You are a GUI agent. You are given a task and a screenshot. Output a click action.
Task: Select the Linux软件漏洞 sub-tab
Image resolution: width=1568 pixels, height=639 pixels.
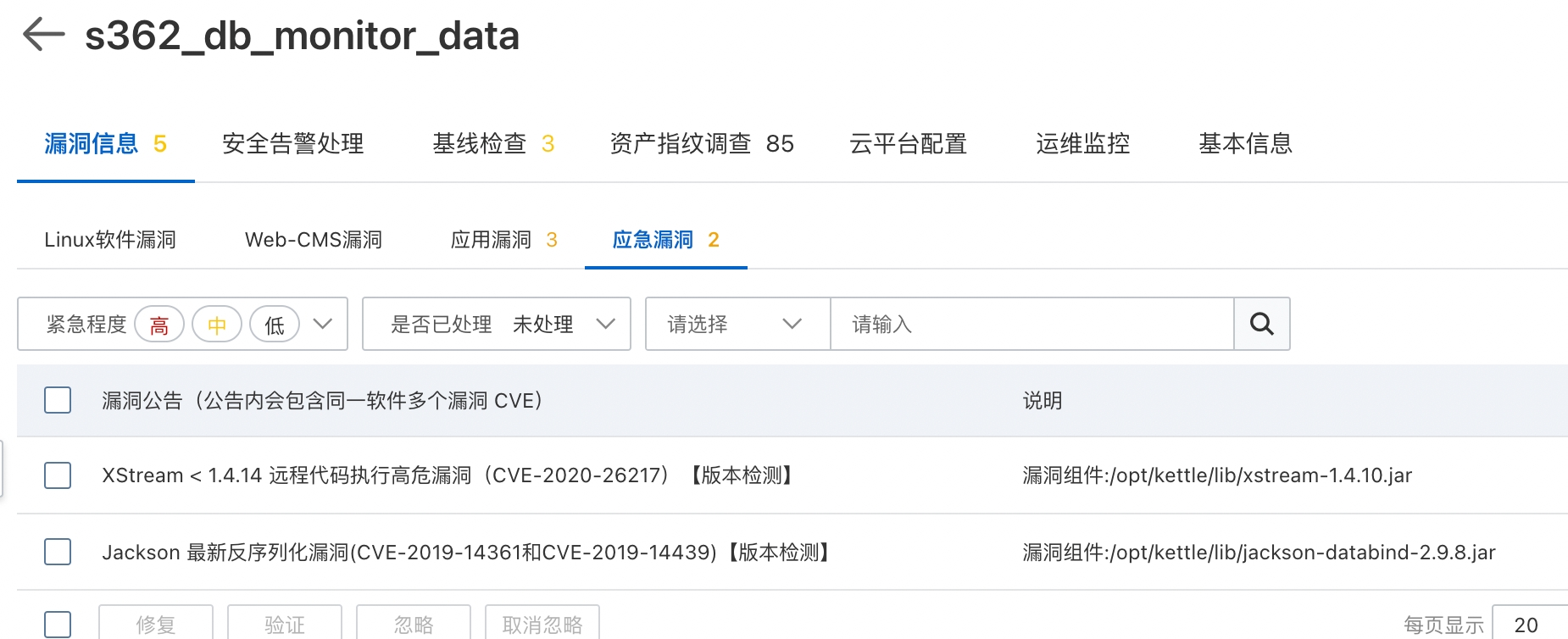click(x=109, y=240)
